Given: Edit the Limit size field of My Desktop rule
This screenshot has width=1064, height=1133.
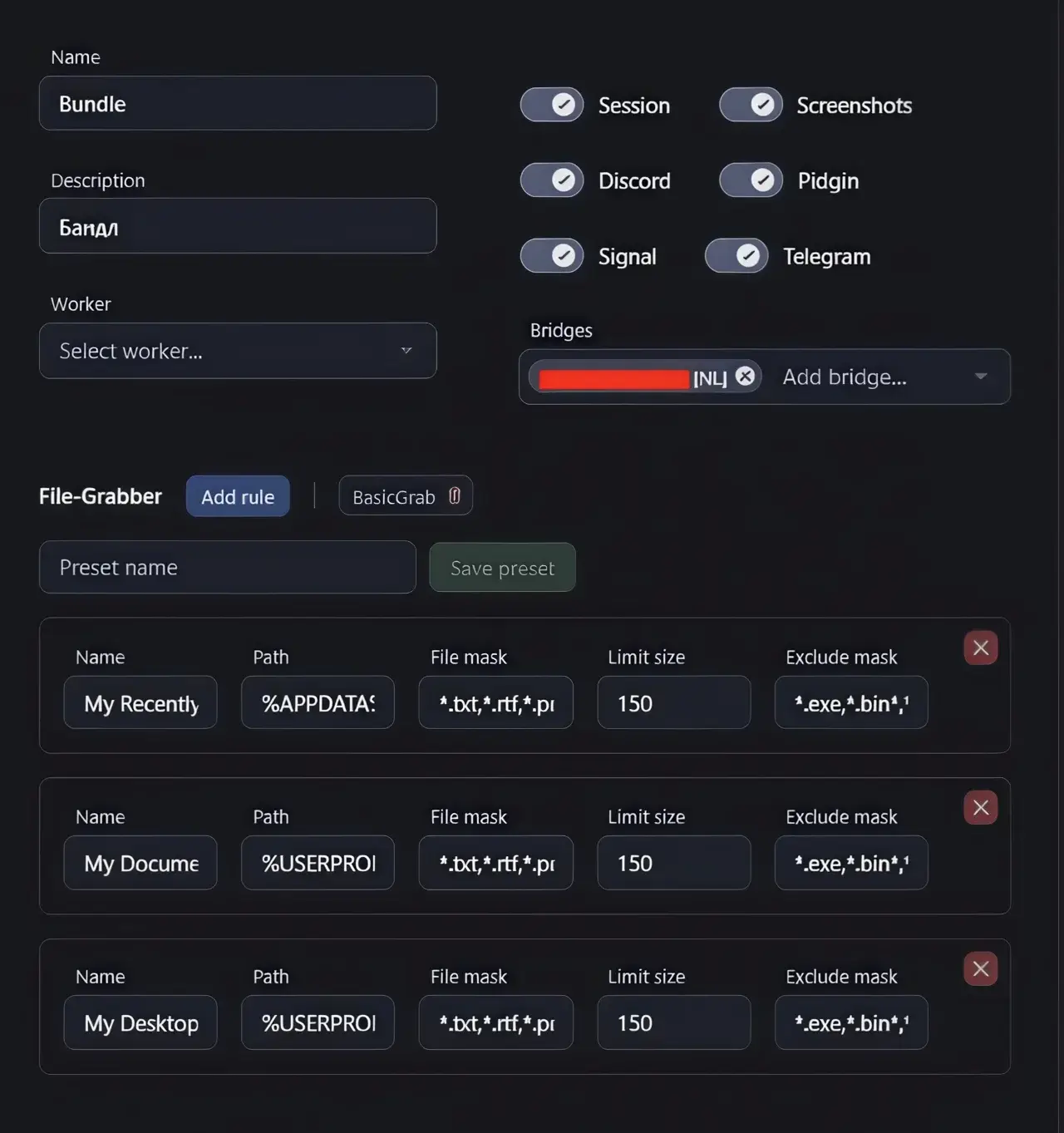Looking at the screenshot, I should [673, 1022].
